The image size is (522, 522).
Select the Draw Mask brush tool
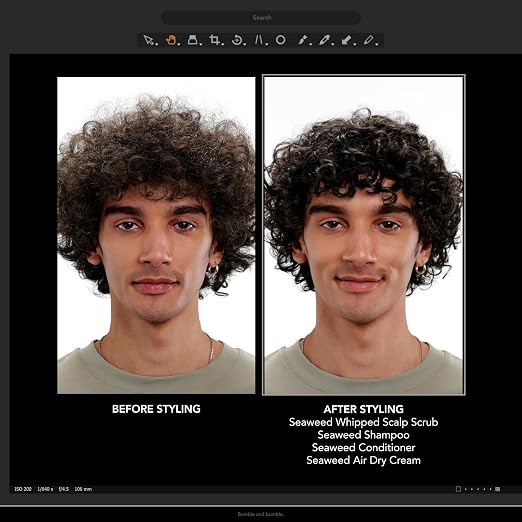(x=302, y=40)
